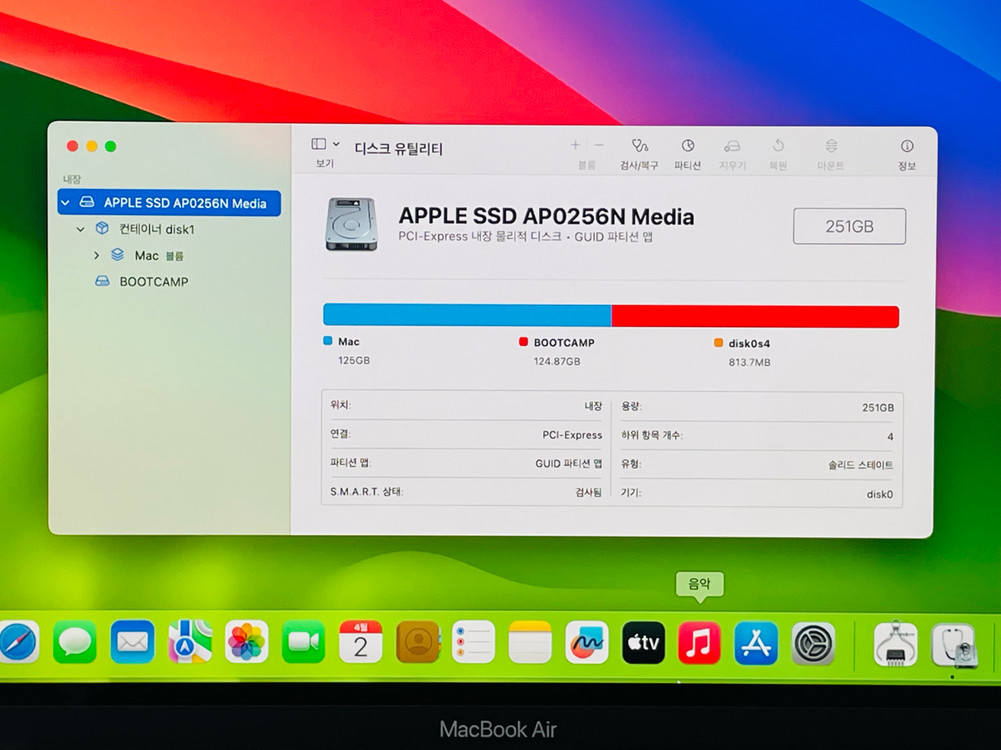This screenshot has height=750, width=1001.
Task: Select BOOTCAMP volume in sidebar
Action: tap(153, 282)
